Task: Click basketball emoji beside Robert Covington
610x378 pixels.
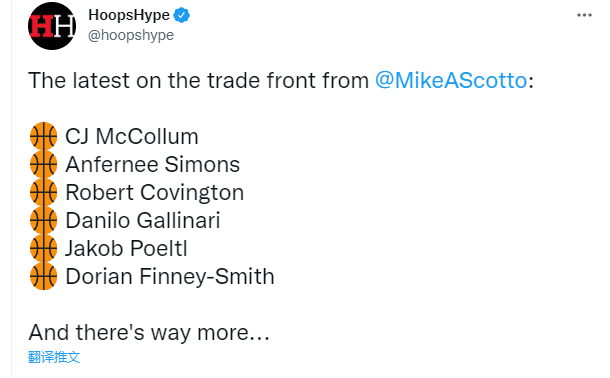Action: [x=44, y=192]
